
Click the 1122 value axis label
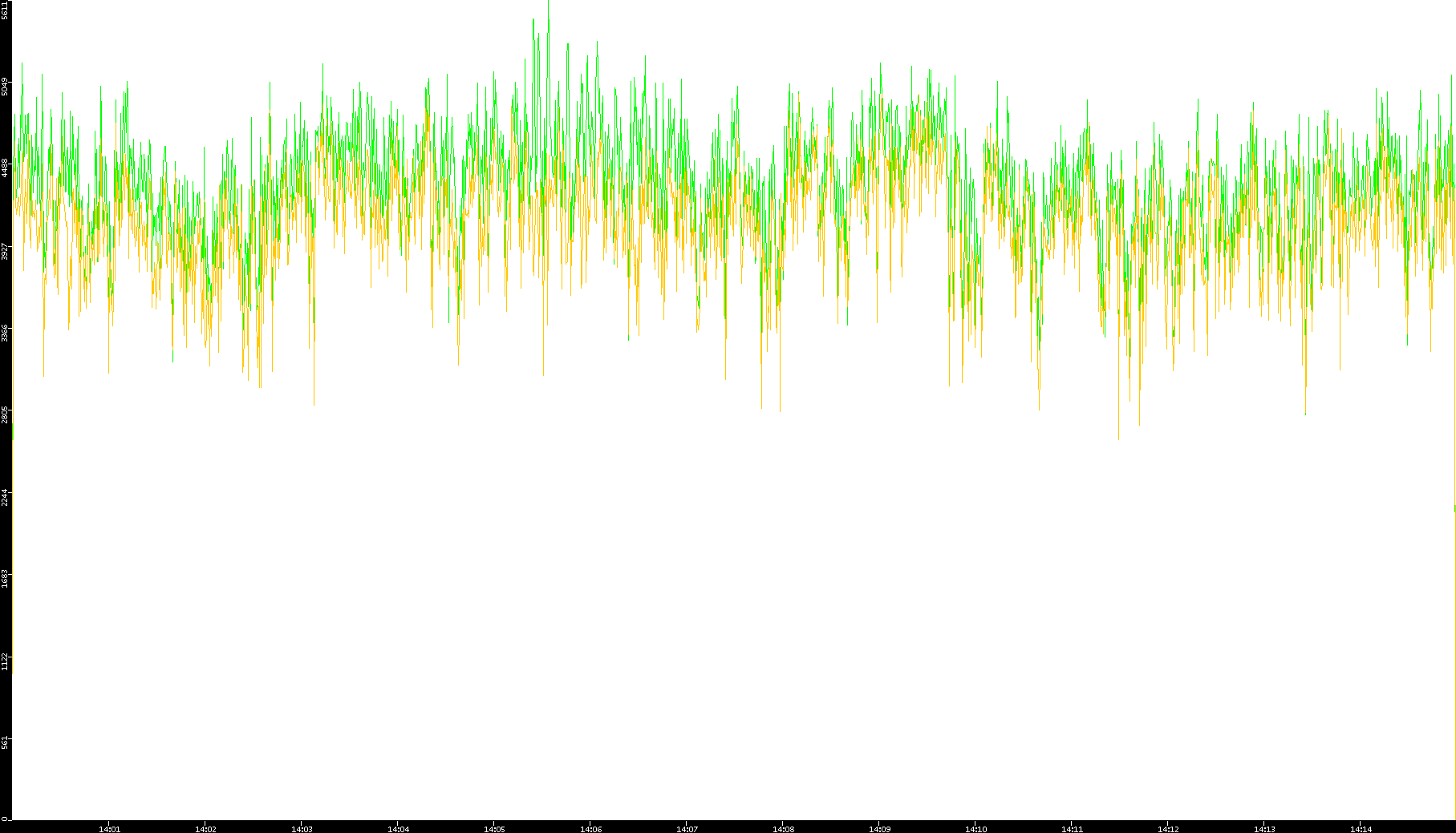coord(6,660)
